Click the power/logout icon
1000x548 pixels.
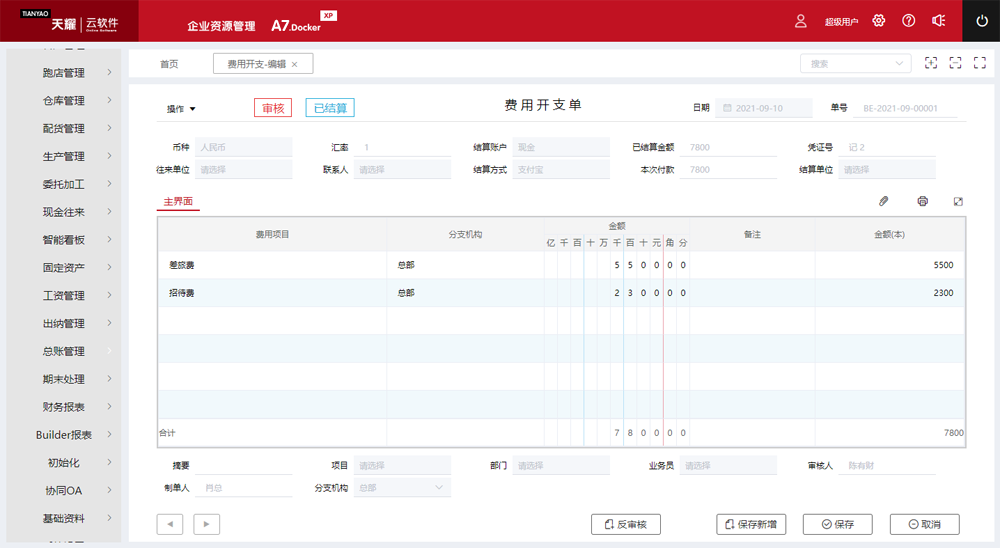click(x=981, y=20)
